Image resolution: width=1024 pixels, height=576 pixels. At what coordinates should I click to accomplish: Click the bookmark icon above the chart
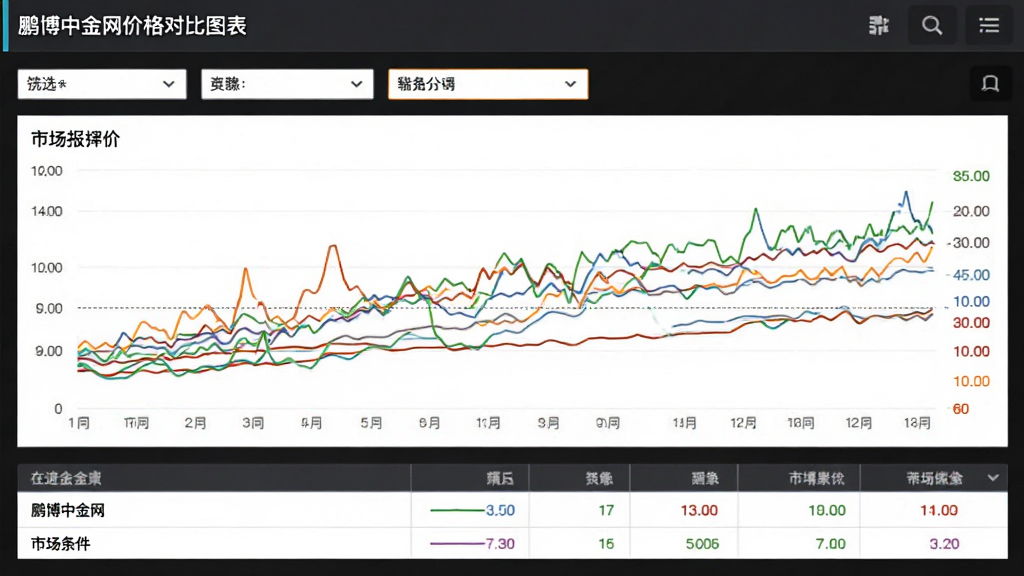point(990,84)
